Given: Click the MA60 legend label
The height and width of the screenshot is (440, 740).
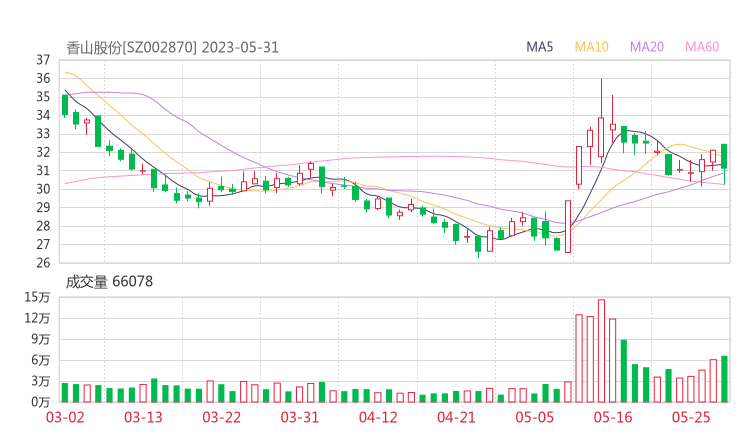Looking at the screenshot, I should 702,47.
